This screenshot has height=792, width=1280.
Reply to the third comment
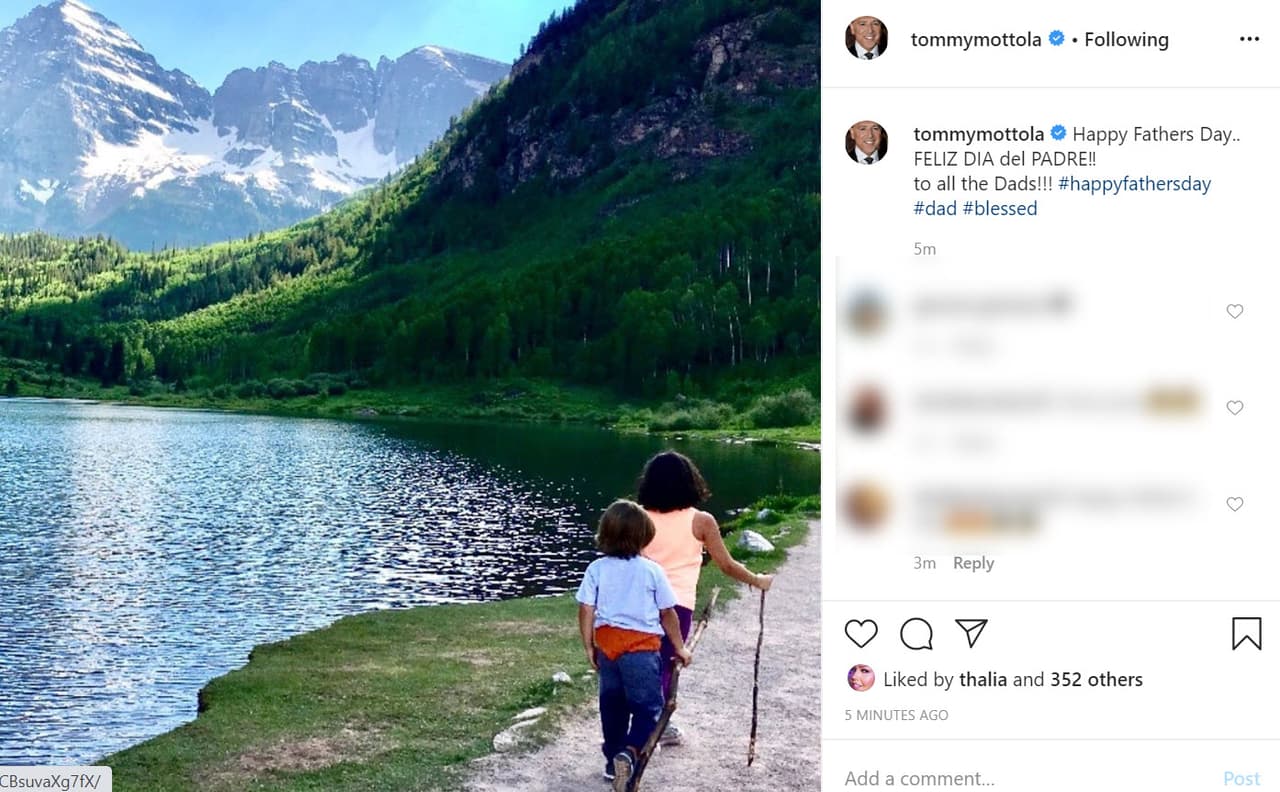point(973,563)
